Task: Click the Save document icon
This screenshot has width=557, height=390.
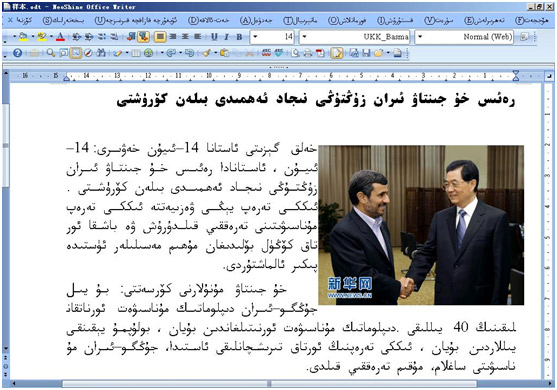Action: click(x=366, y=53)
